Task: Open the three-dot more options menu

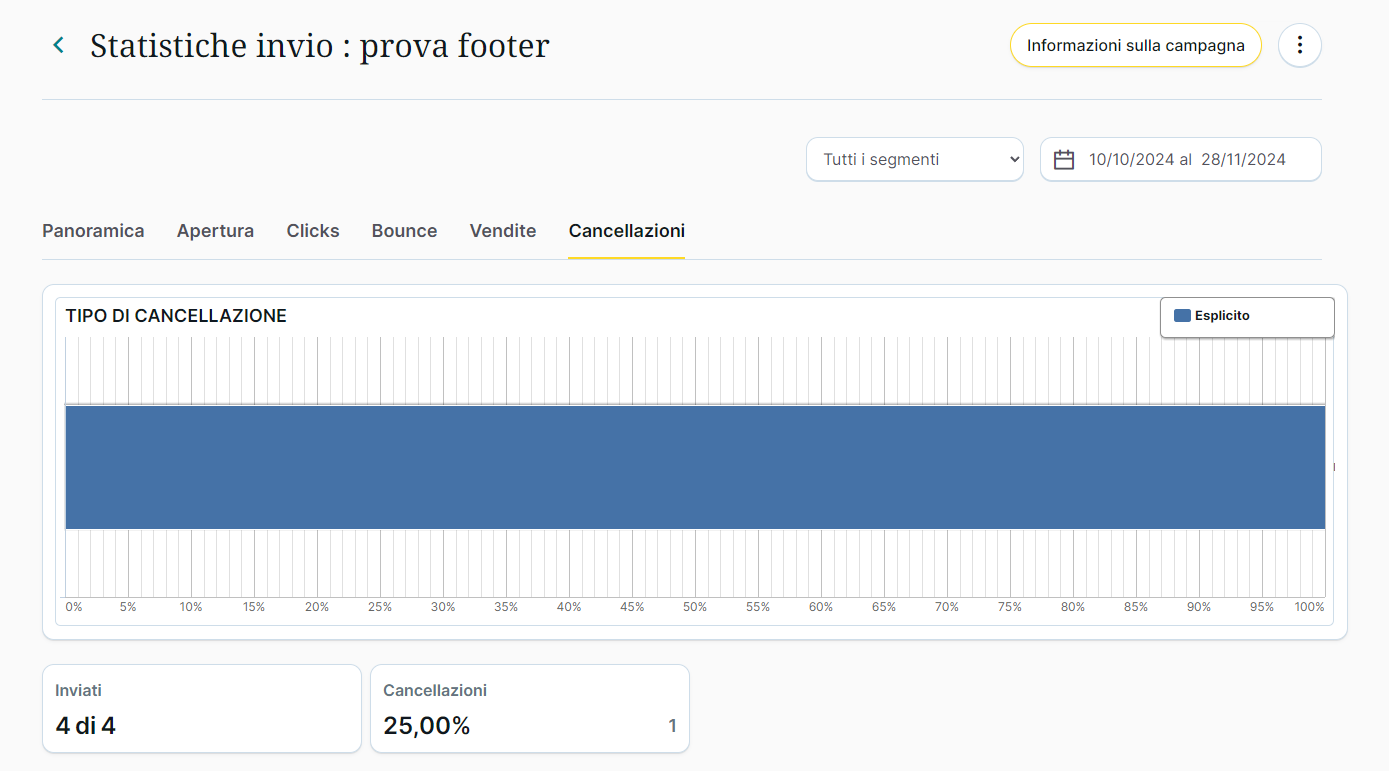Action: click(x=1299, y=45)
